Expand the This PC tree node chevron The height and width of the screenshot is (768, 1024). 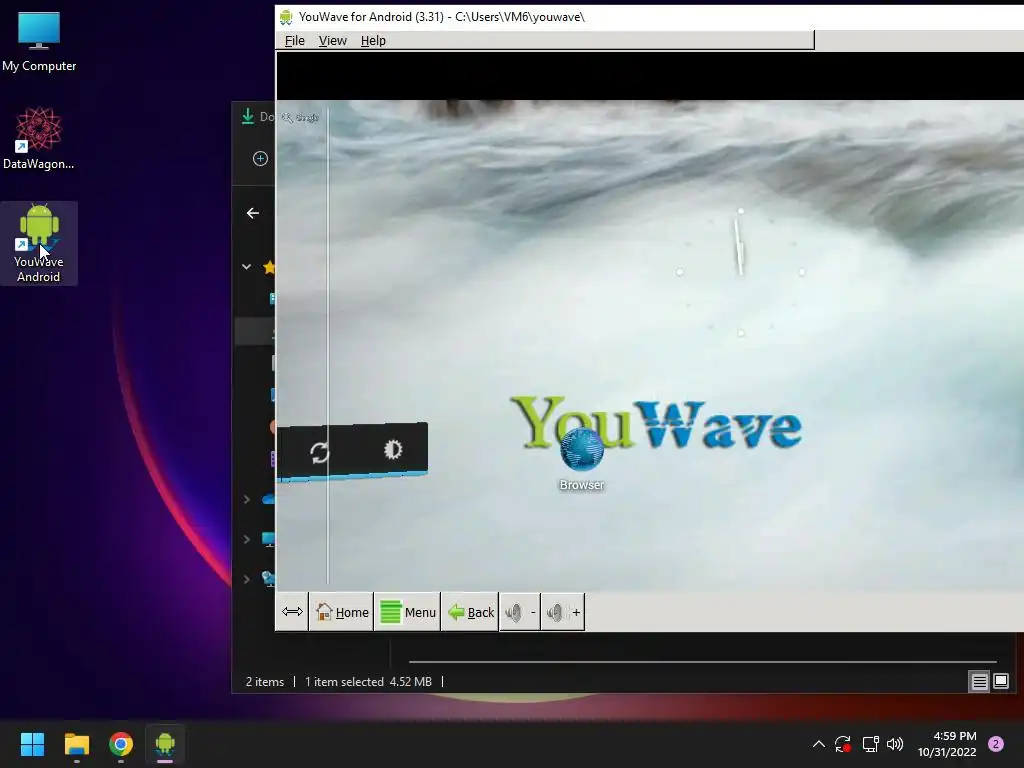click(246, 539)
